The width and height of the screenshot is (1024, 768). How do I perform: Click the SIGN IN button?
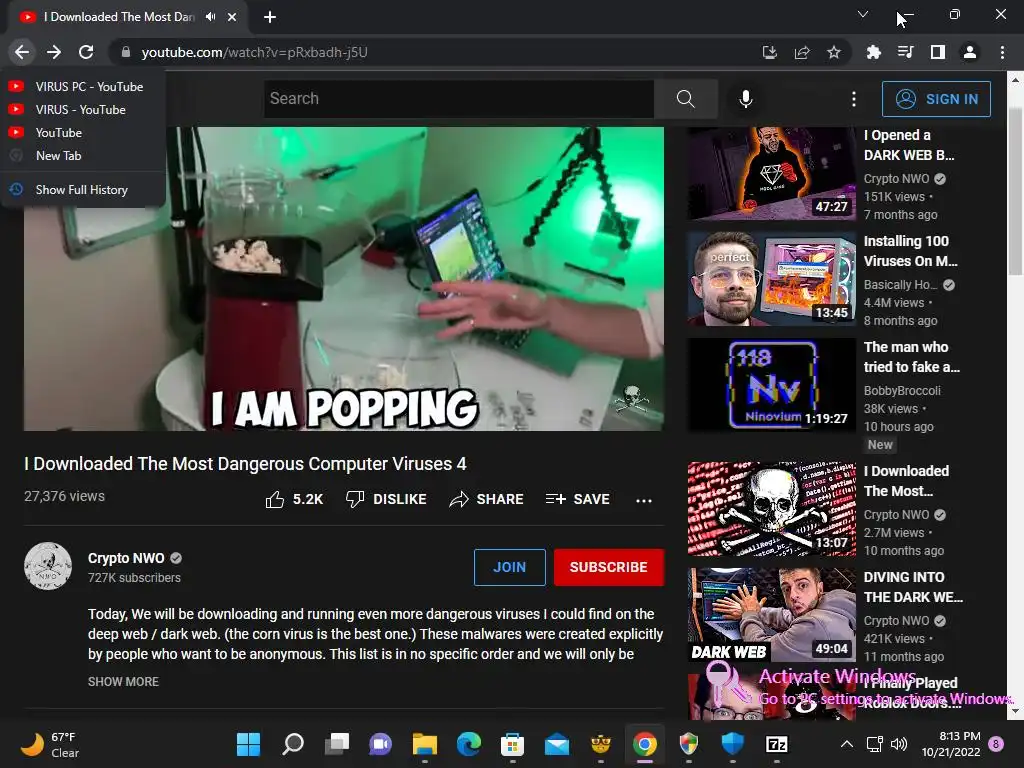[x=936, y=99]
